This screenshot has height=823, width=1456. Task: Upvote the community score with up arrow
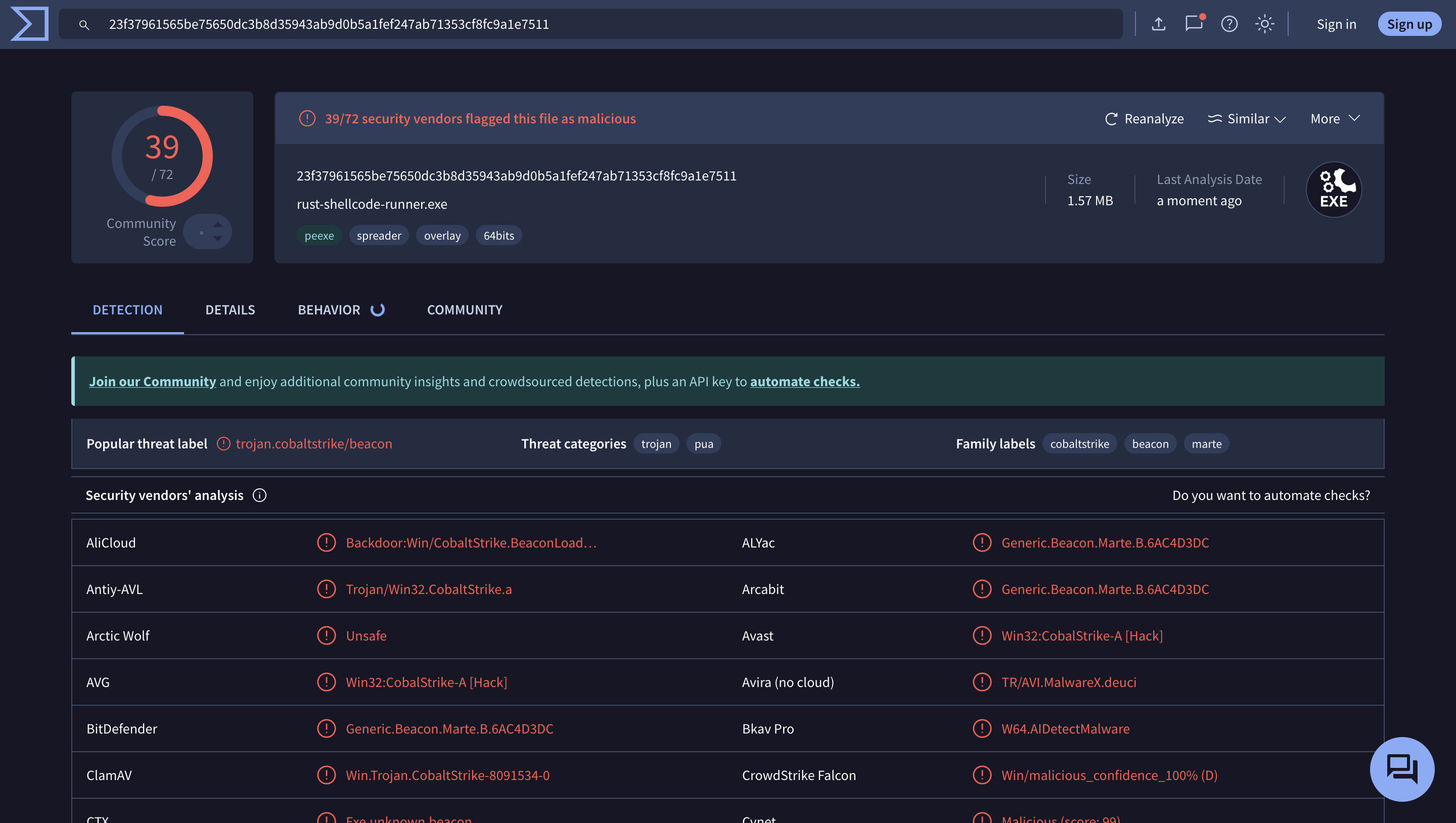pos(217,224)
